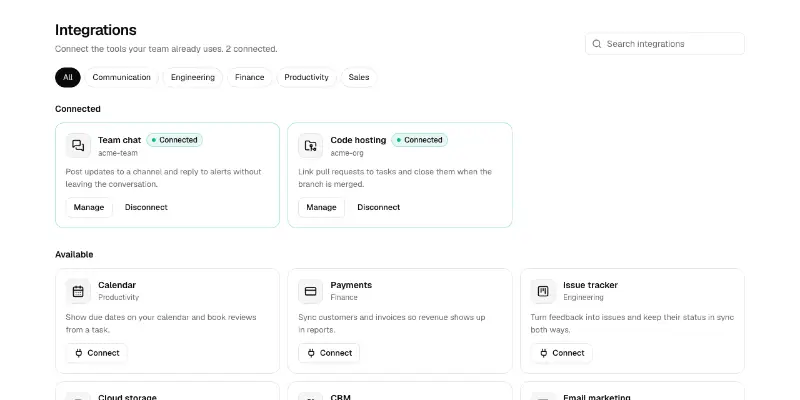Click the Connected section heading
The image size is (800, 400).
pyautogui.click(x=78, y=109)
